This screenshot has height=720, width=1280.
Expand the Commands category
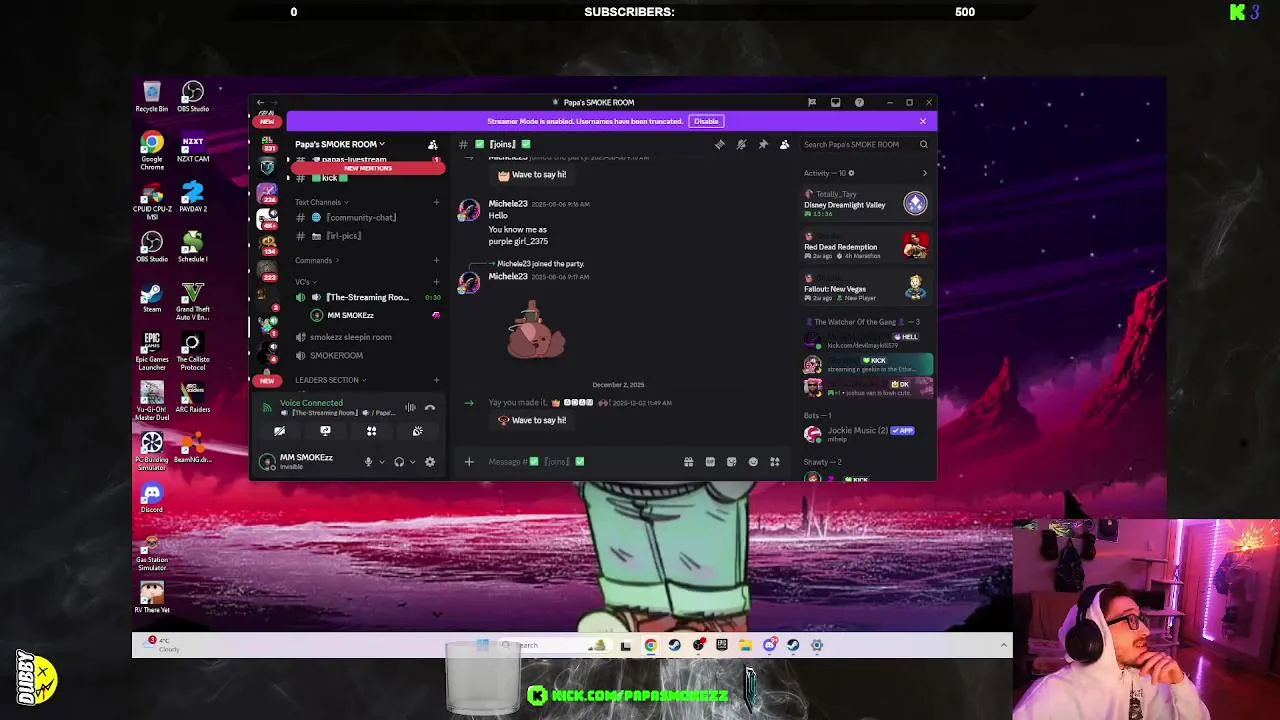(316, 261)
